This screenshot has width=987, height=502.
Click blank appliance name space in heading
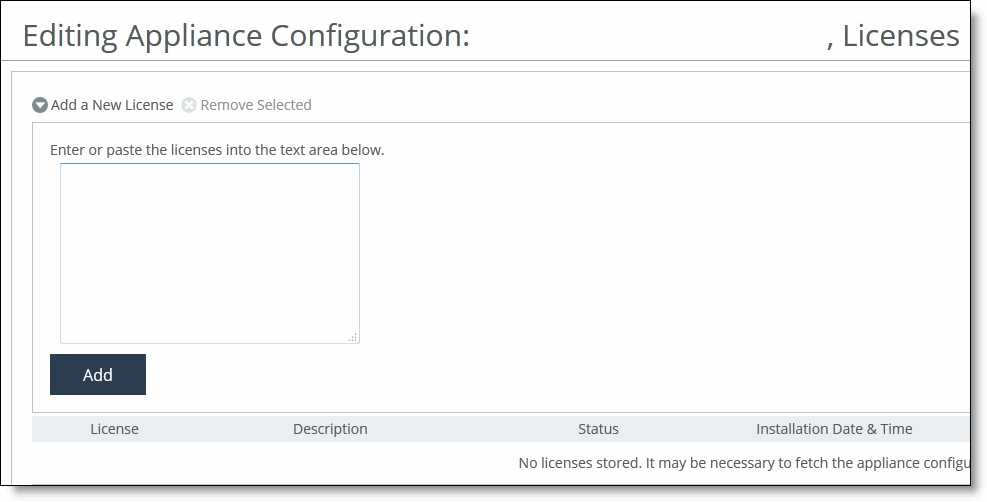pyautogui.click(x=648, y=36)
